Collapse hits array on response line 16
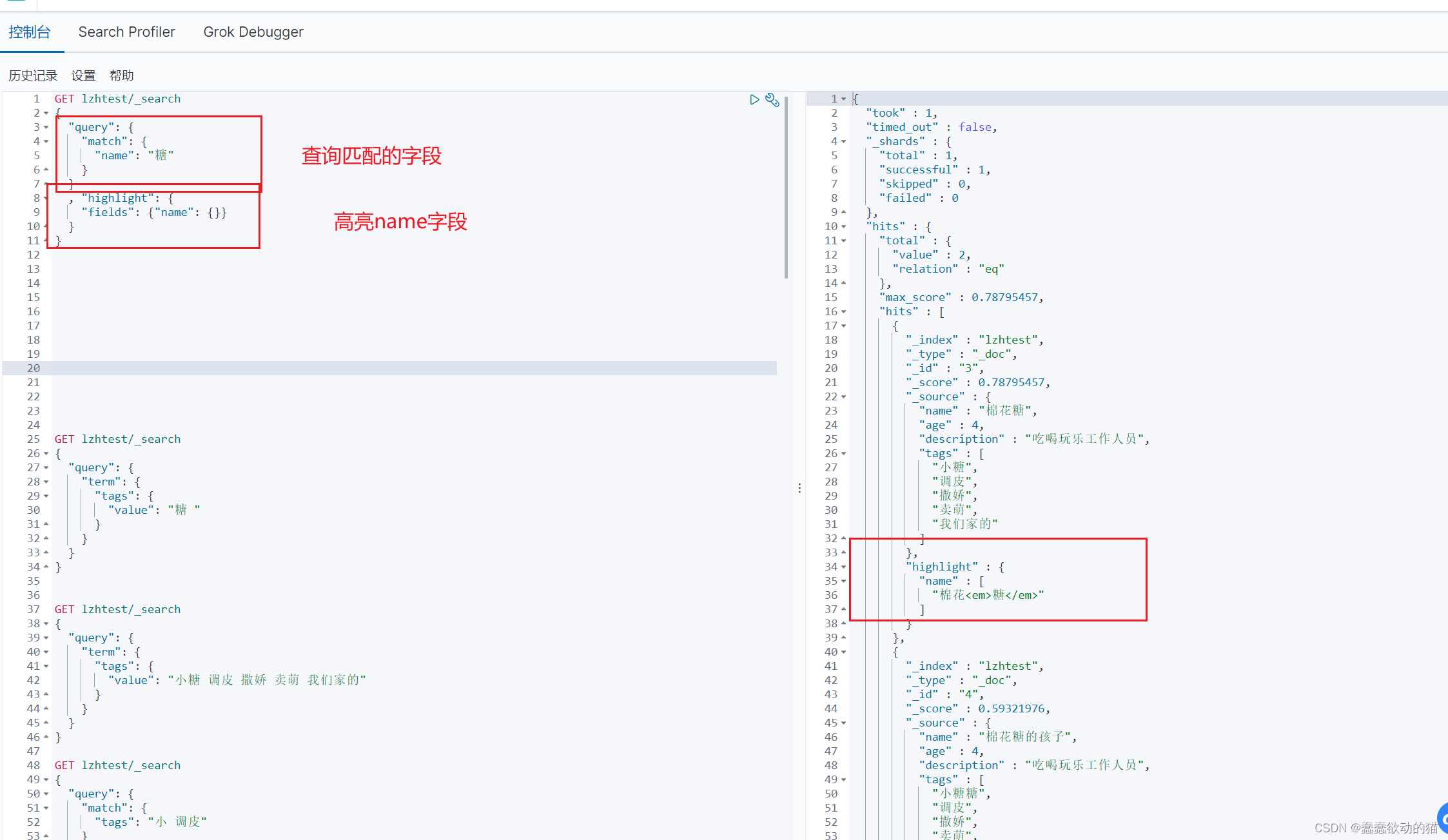1448x840 pixels. [x=843, y=311]
